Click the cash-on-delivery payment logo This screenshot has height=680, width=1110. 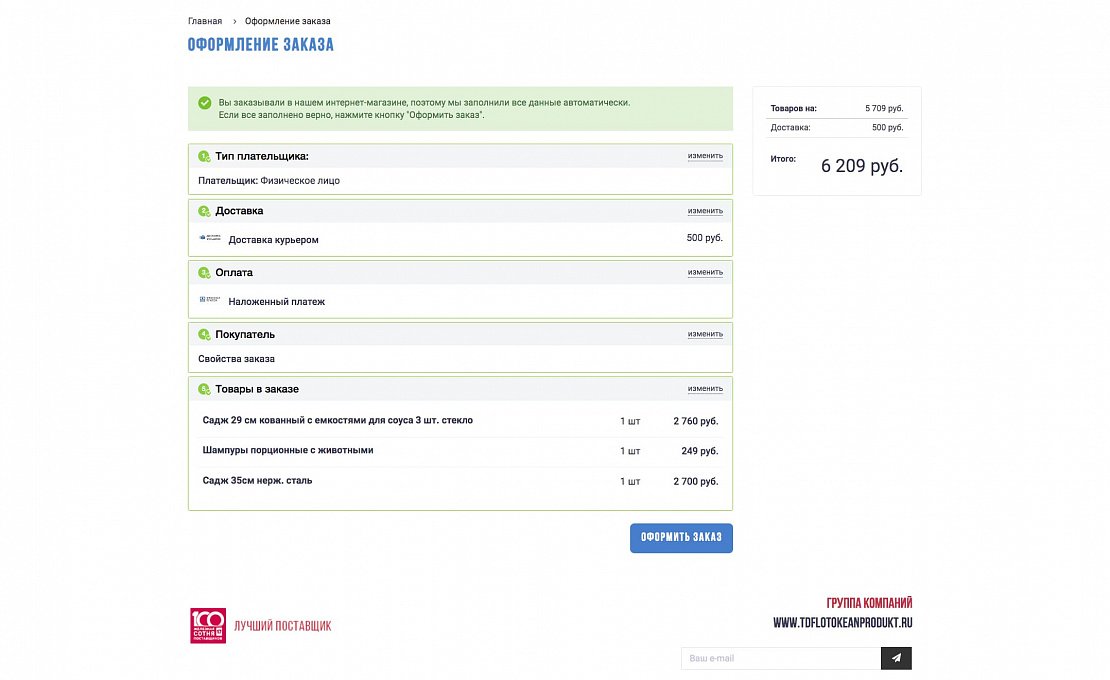pos(210,300)
